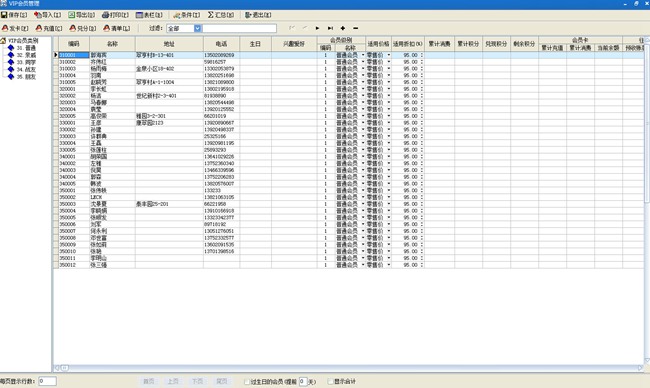Click the row indicator of row 310001
The height and width of the screenshot is (388, 650).
point(56,55)
